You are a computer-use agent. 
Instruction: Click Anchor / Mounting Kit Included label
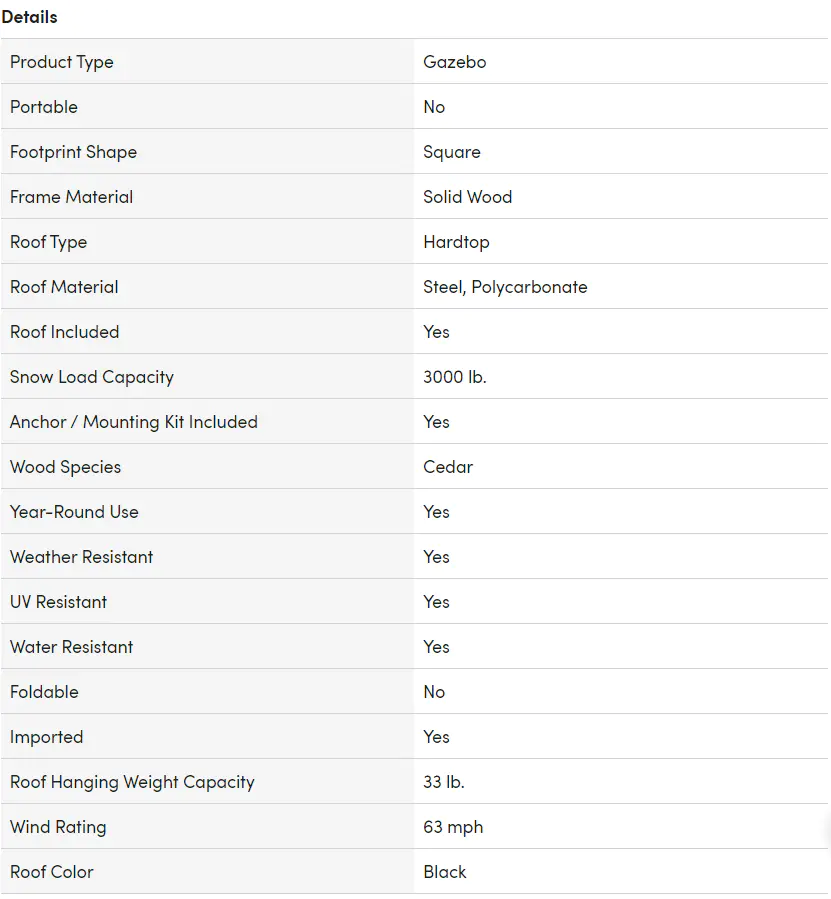[x=134, y=422]
